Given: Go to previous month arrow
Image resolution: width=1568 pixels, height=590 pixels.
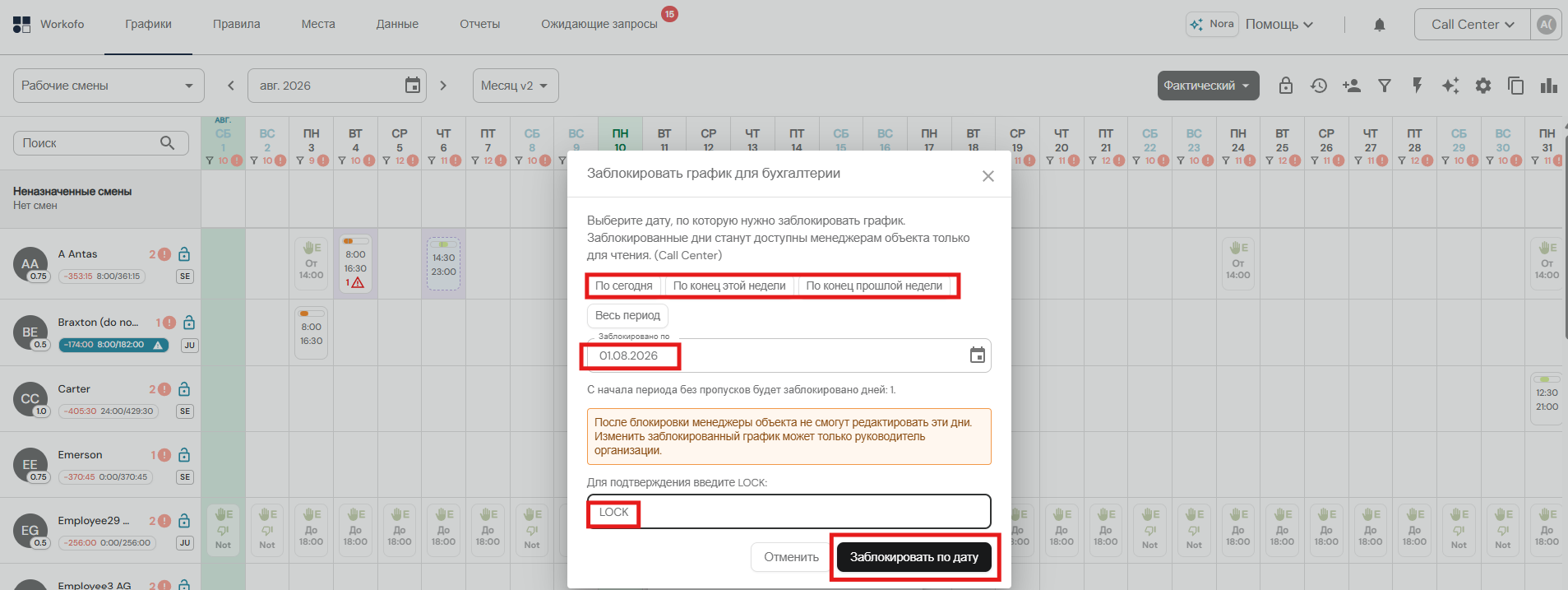Looking at the screenshot, I should click(x=231, y=86).
